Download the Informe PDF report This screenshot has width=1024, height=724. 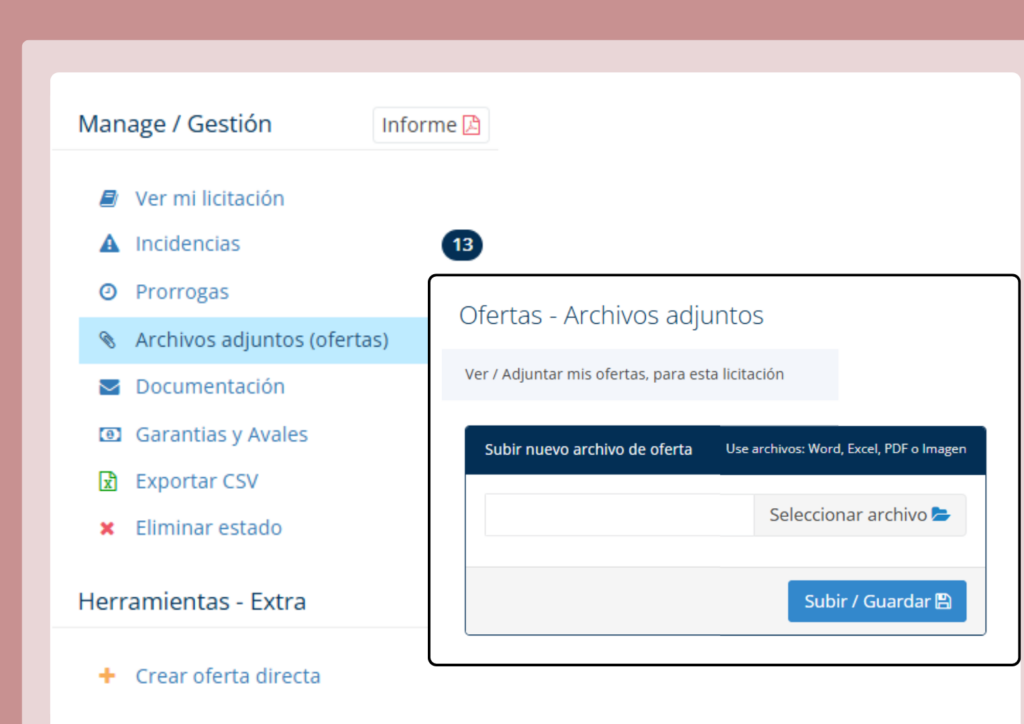pos(431,125)
